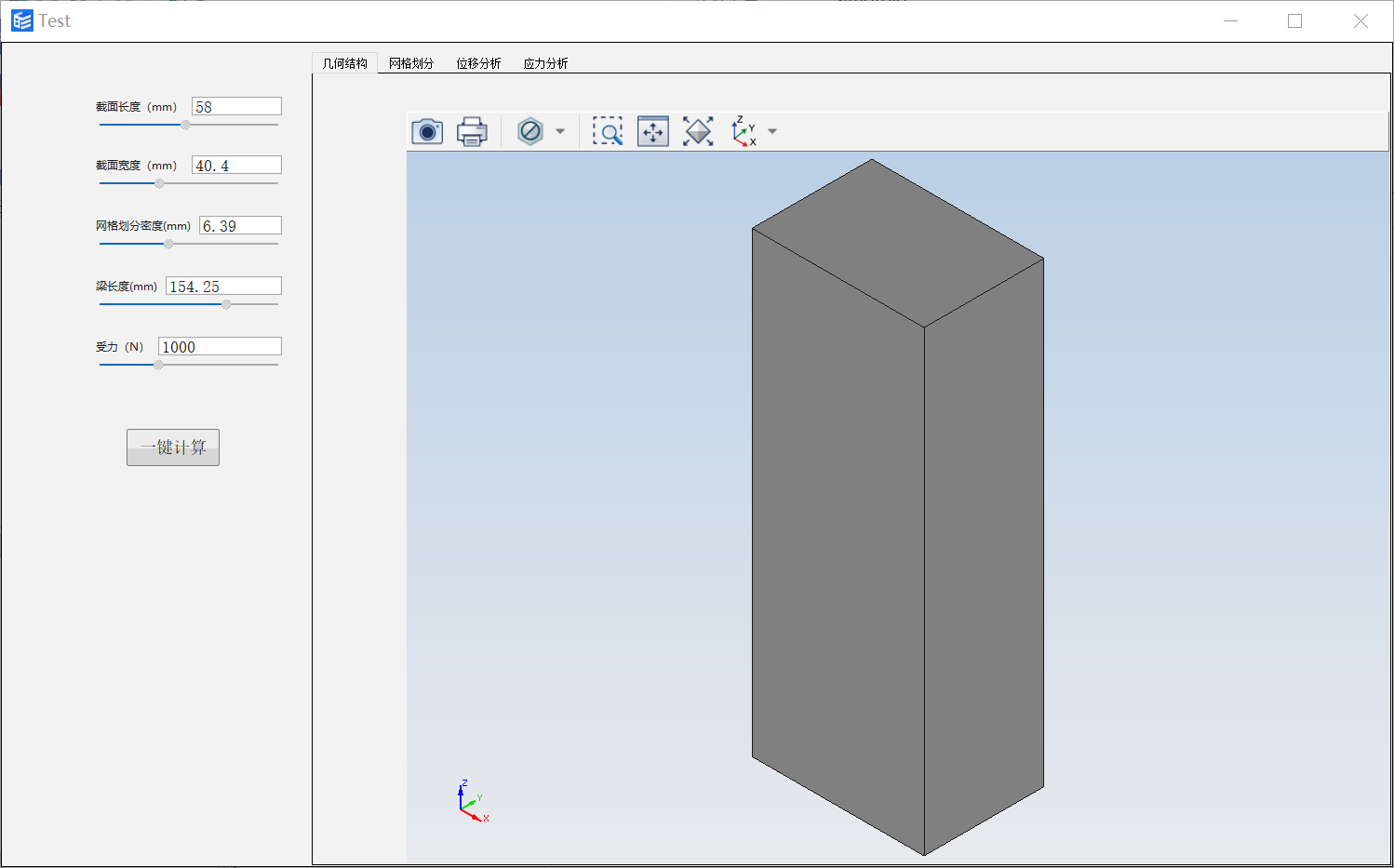Click the 梁长度(mm) label
The height and width of the screenshot is (868, 1394).
127,287
